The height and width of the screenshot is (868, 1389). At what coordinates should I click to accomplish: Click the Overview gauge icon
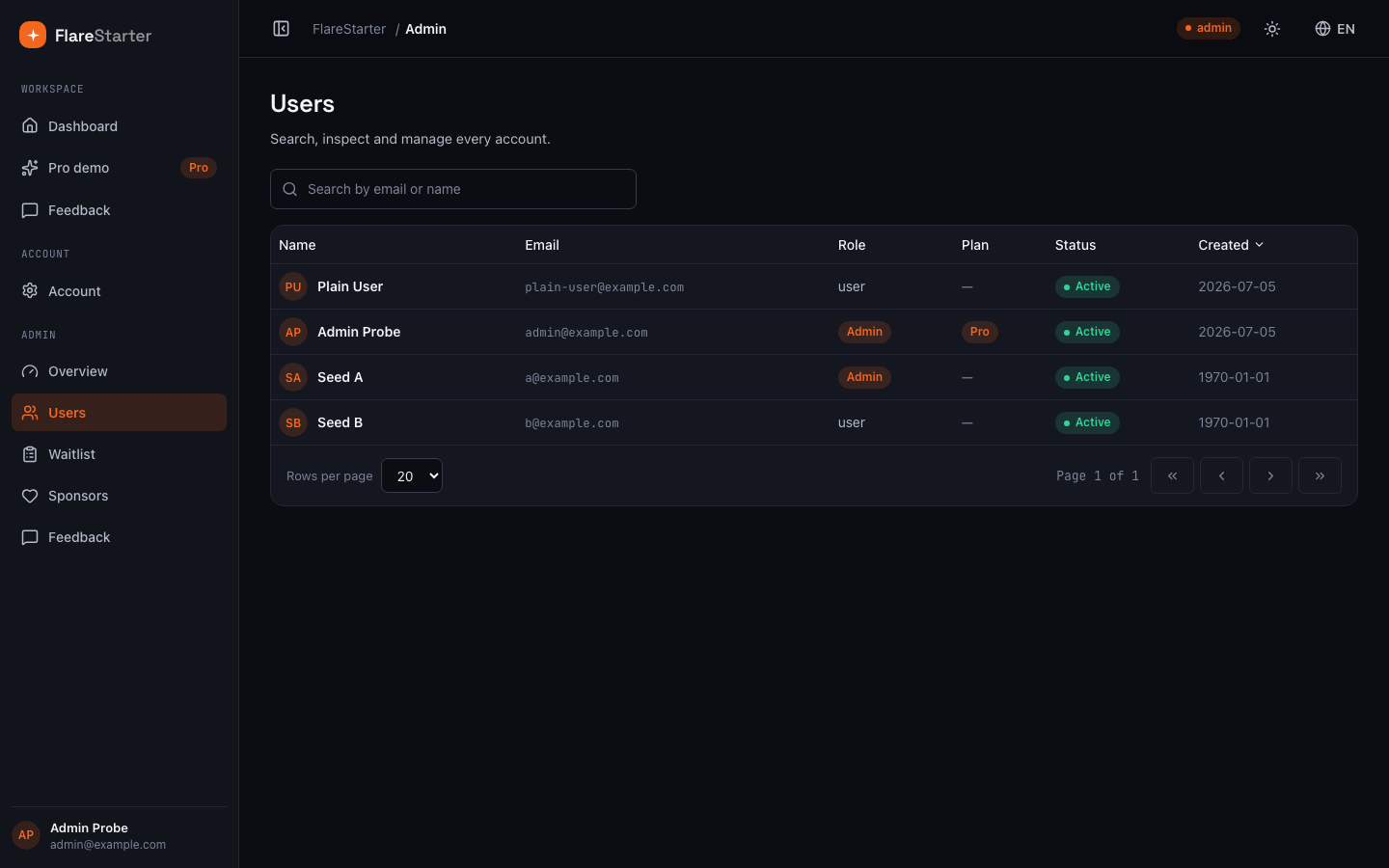coord(30,371)
